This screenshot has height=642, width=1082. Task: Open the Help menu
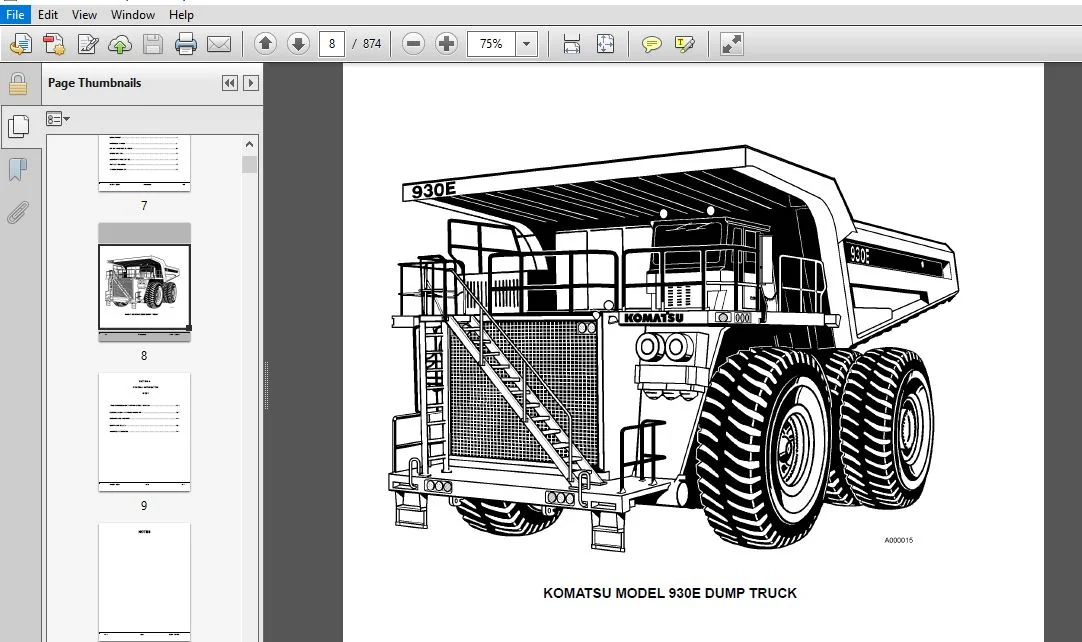click(x=181, y=14)
